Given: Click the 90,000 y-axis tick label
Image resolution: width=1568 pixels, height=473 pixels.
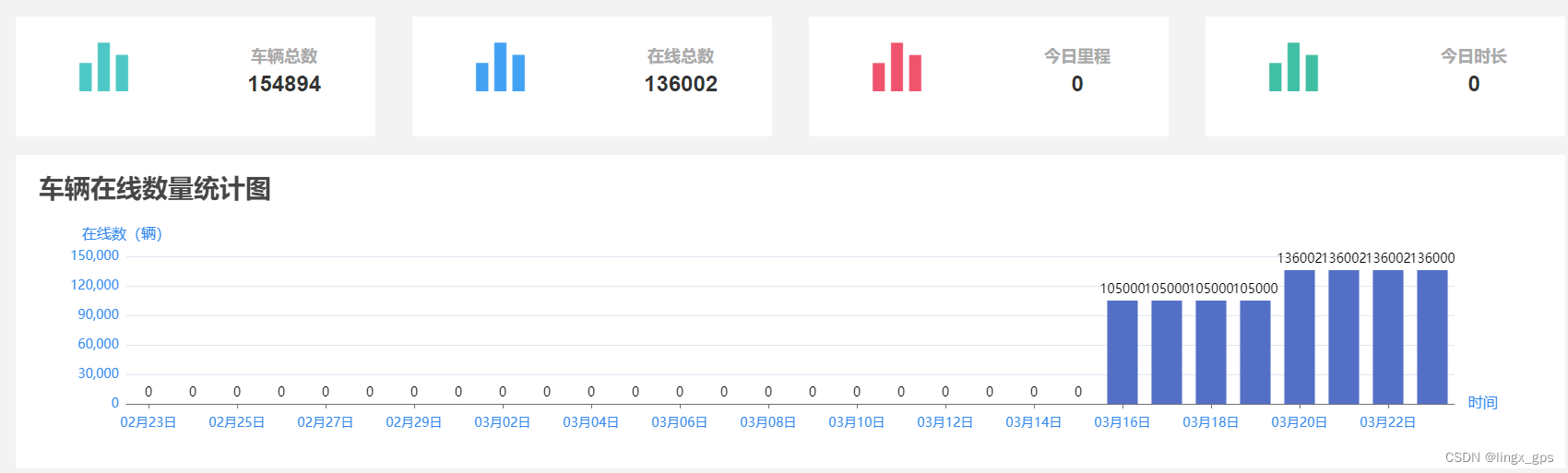Looking at the screenshot, I should pos(98,314).
